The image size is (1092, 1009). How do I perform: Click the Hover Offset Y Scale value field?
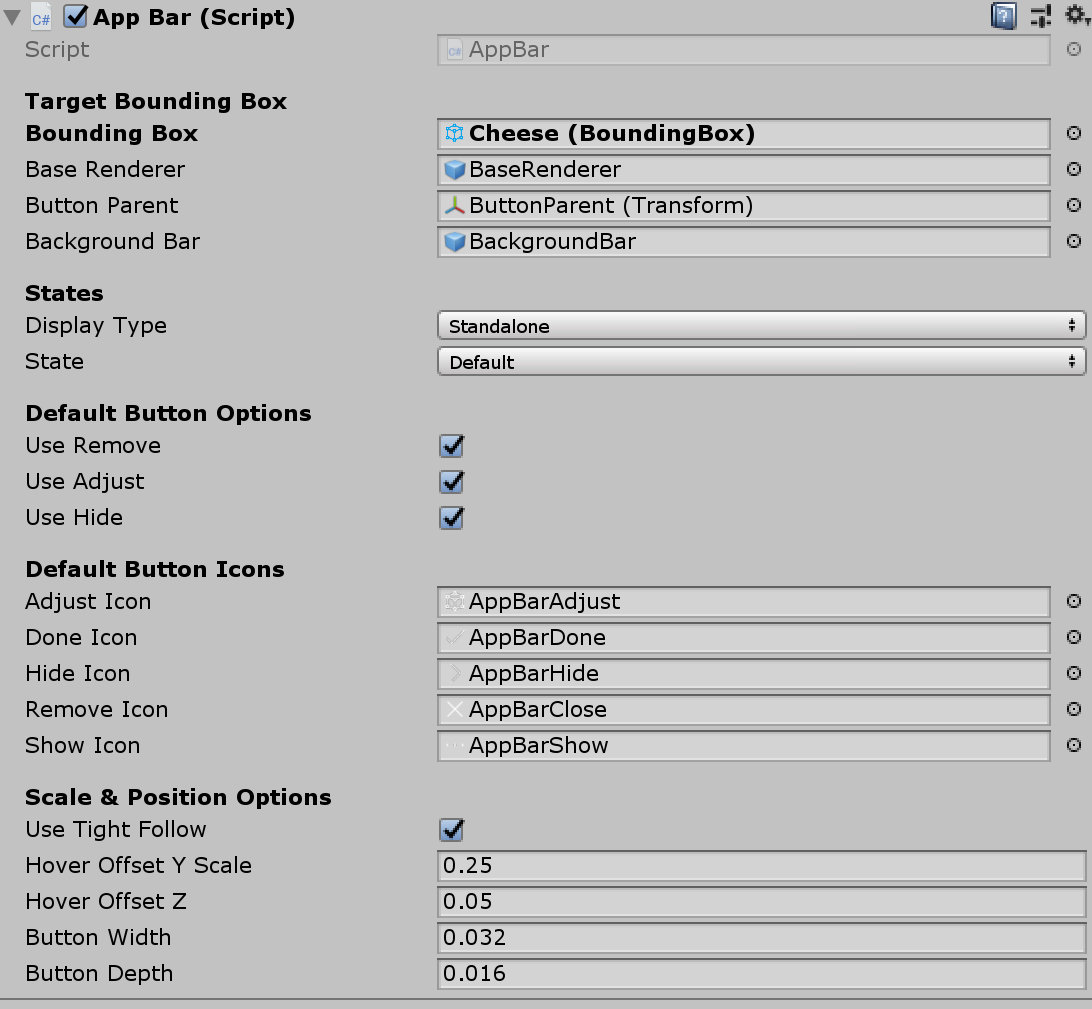760,866
